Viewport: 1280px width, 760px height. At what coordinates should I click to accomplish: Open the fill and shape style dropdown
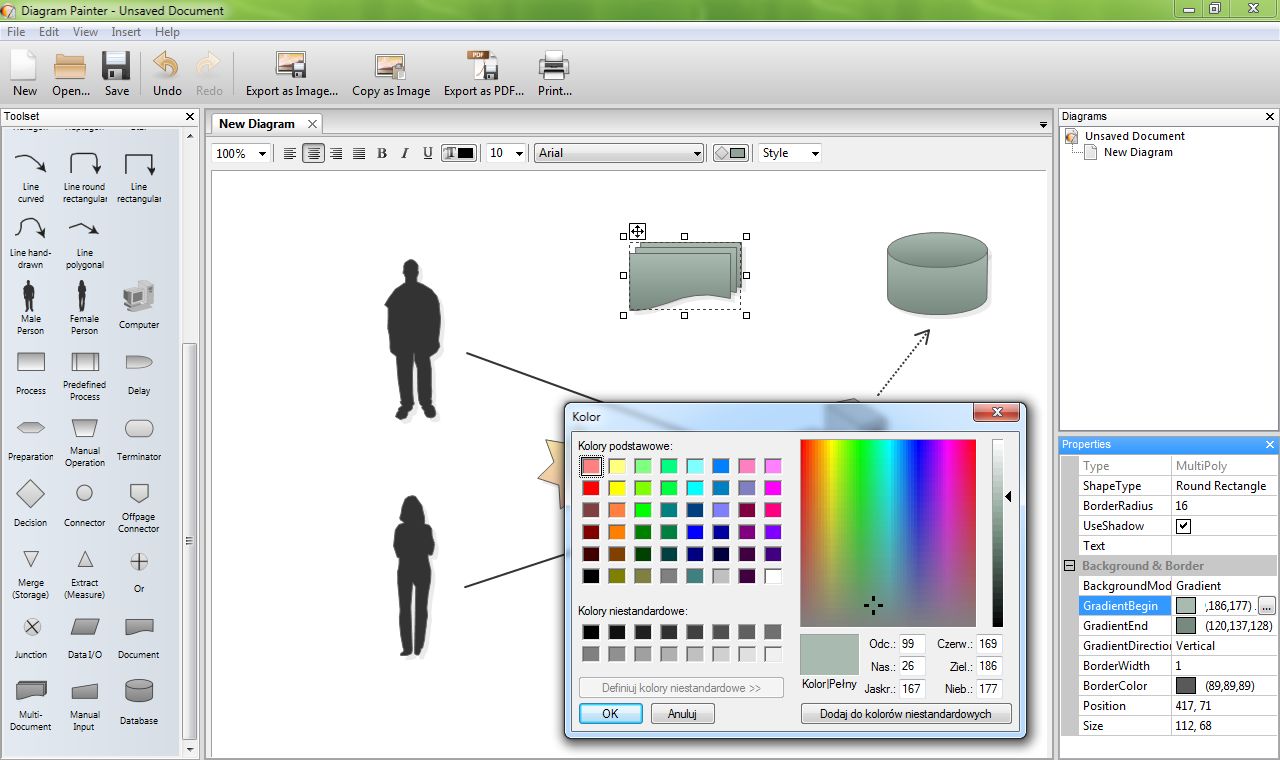[729, 153]
